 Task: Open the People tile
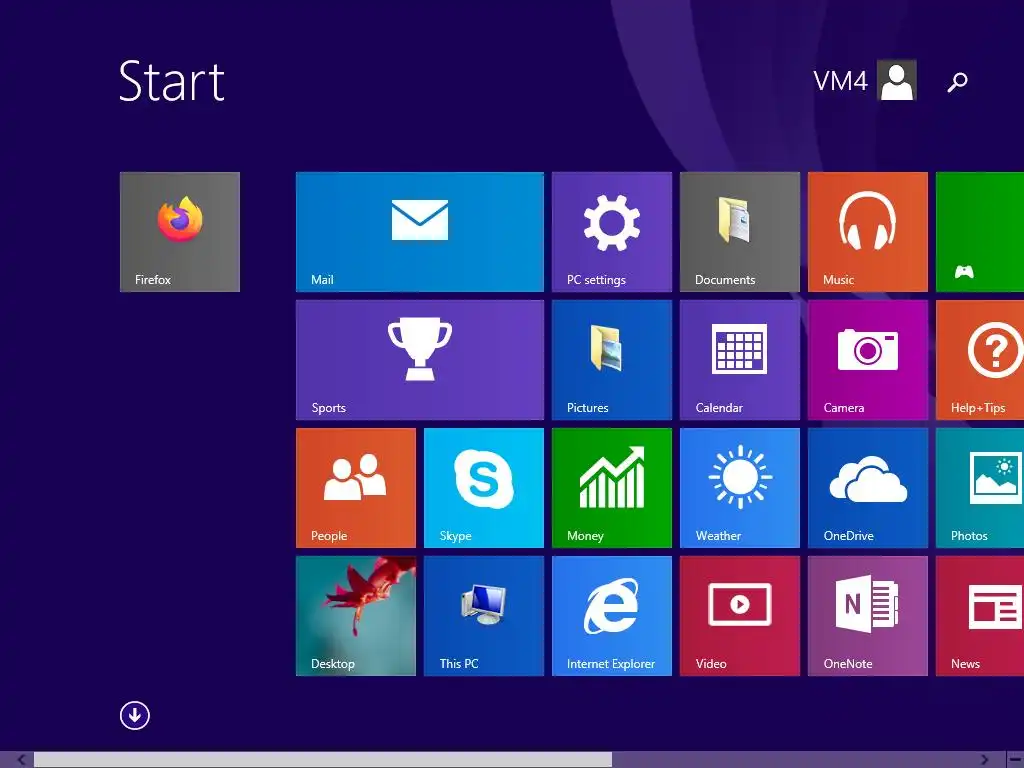point(355,488)
